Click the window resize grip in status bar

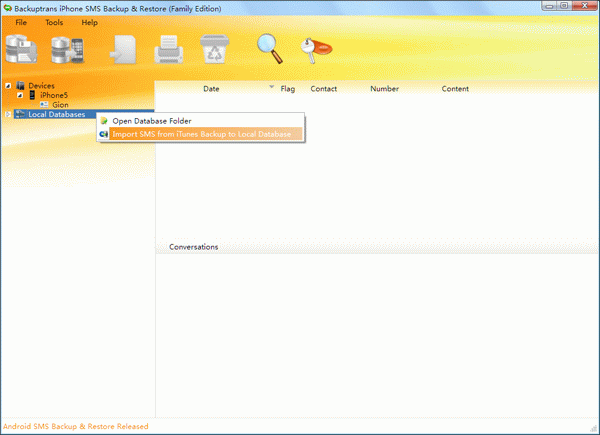click(594, 429)
